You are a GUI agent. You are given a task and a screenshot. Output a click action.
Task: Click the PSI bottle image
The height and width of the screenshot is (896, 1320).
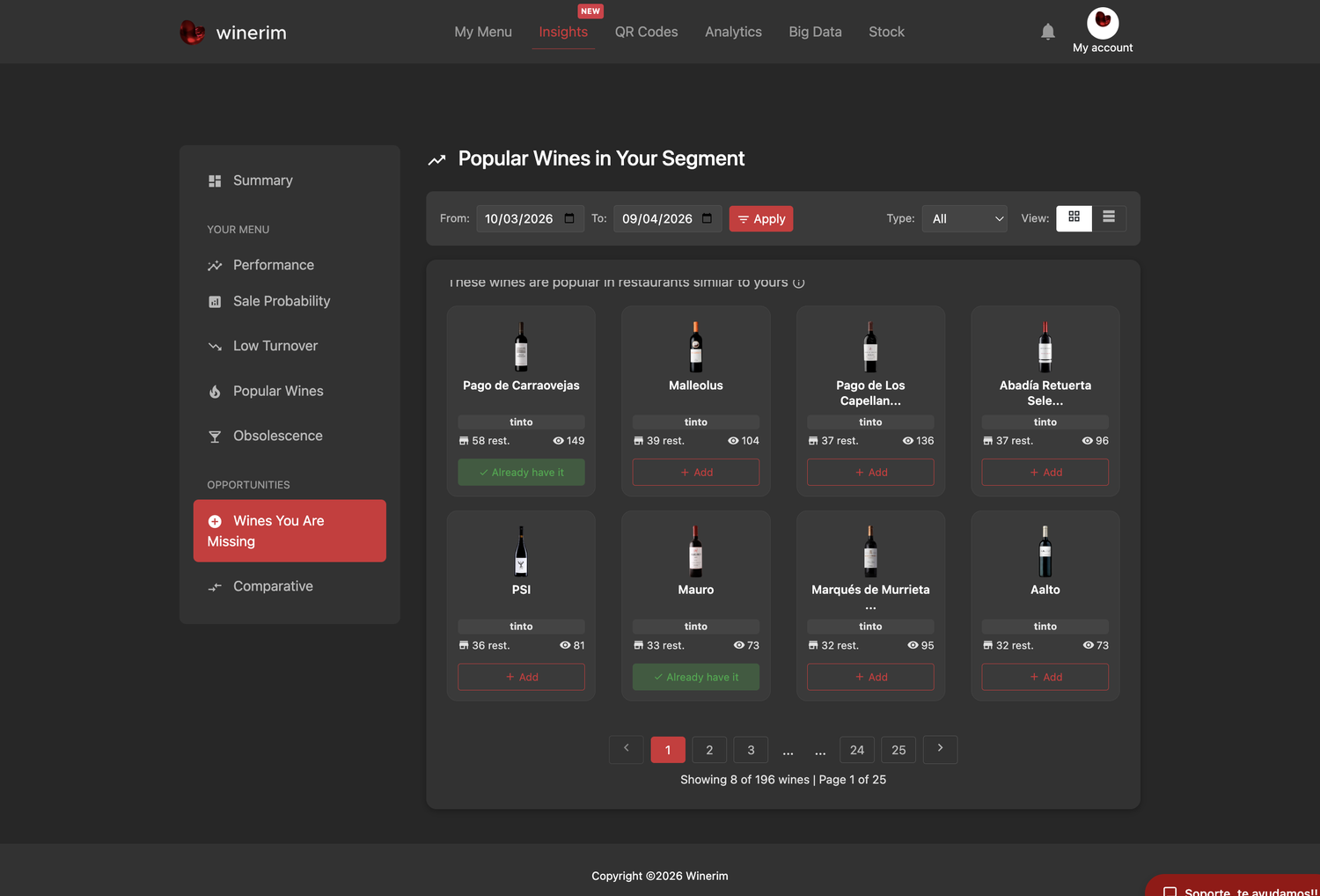pyautogui.click(x=521, y=551)
